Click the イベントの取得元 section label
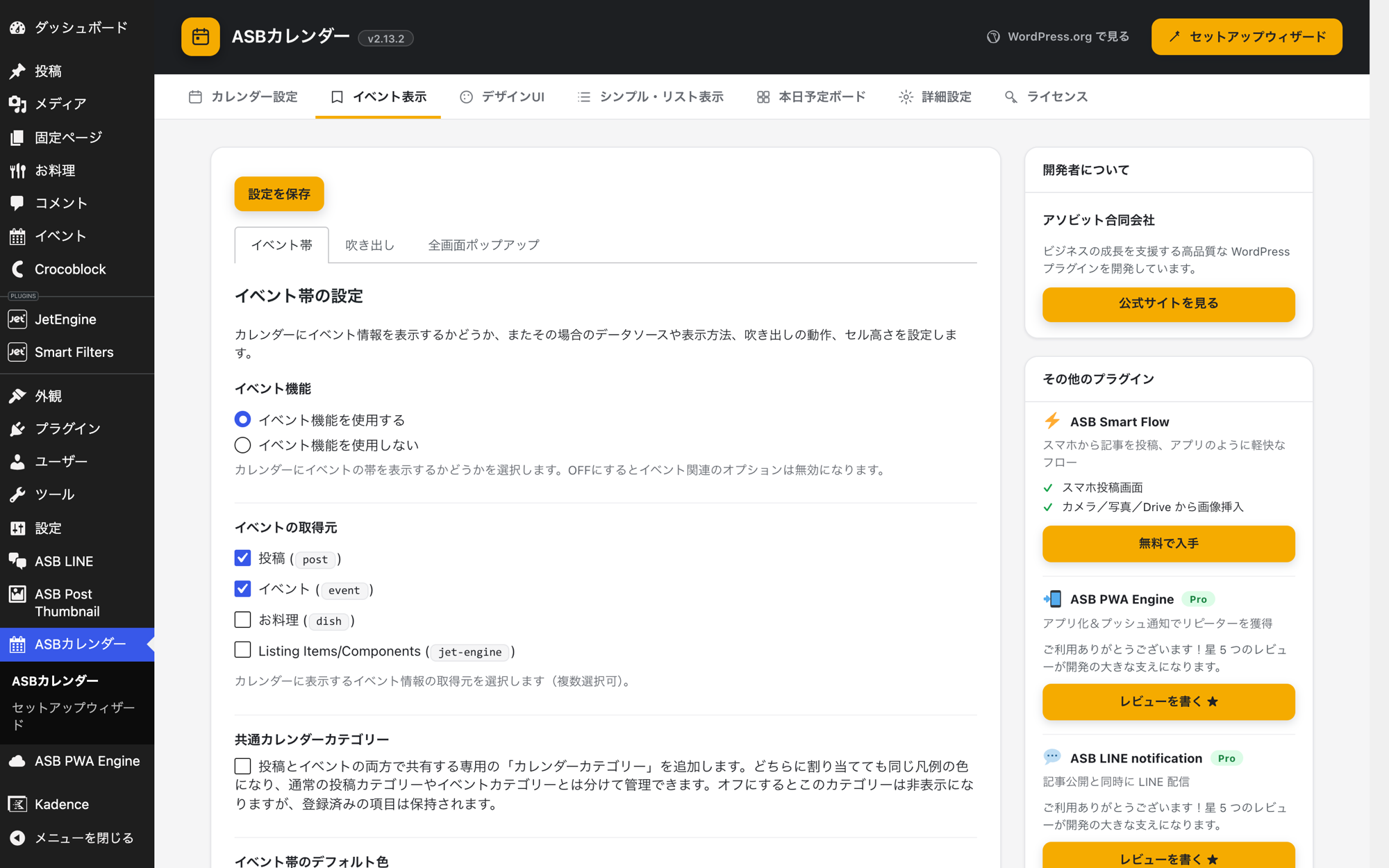 click(285, 528)
